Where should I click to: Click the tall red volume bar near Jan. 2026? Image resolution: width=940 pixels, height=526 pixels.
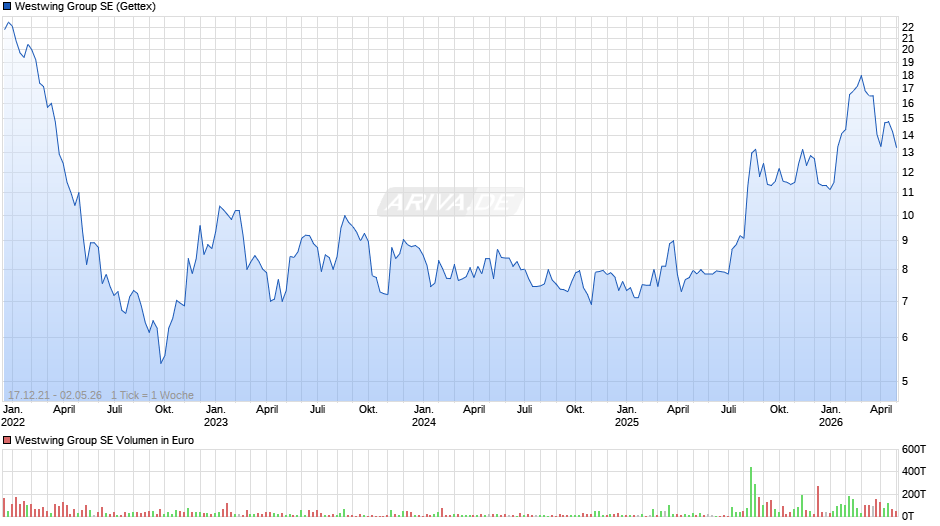pyautogui.click(x=818, y=501)
